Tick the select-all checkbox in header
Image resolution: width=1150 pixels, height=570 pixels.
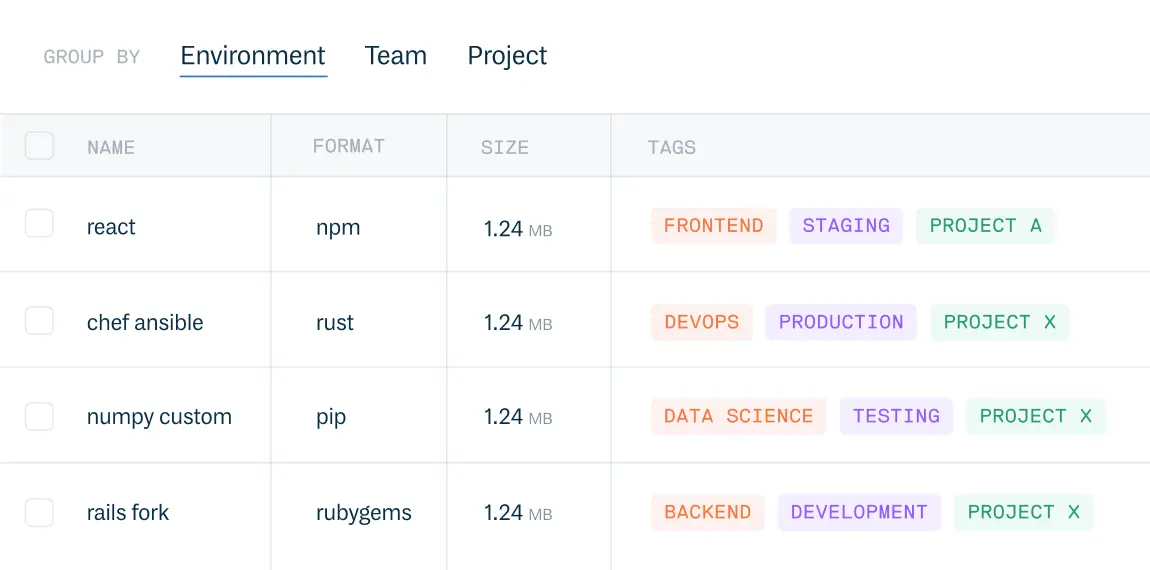point(40,145)
